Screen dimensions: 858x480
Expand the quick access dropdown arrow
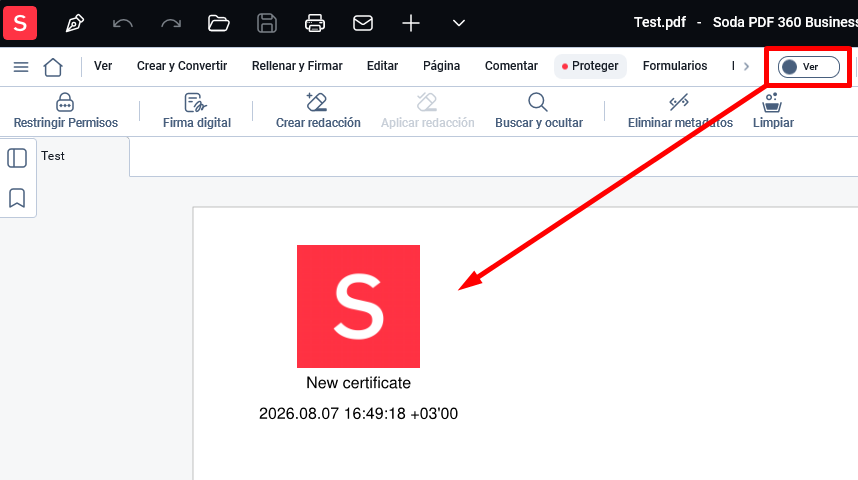(x=459, y=23)
